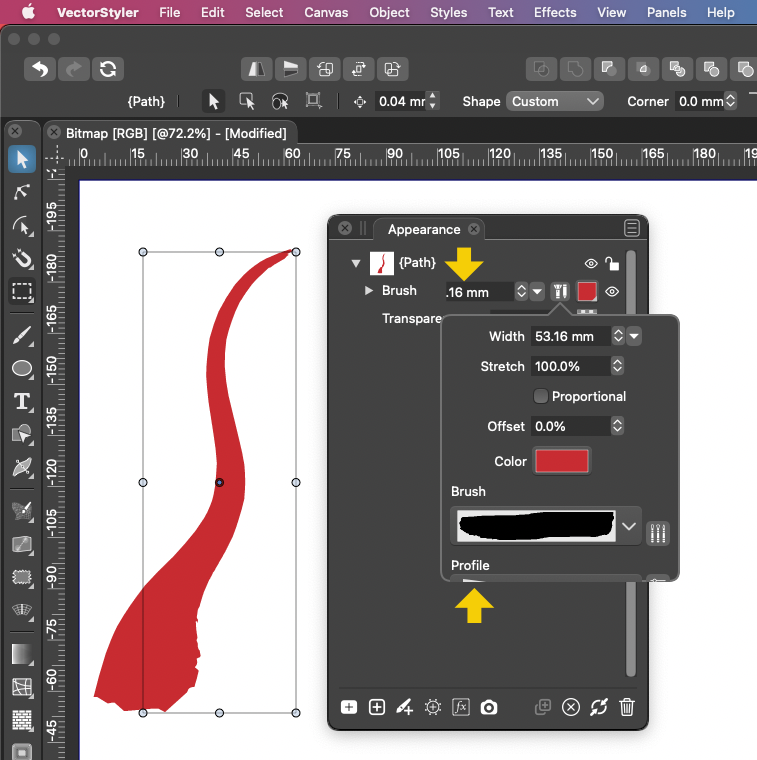757x760 pixels.
Task: Enable the Proportional checkbox
Action: (x=541, y=396)
